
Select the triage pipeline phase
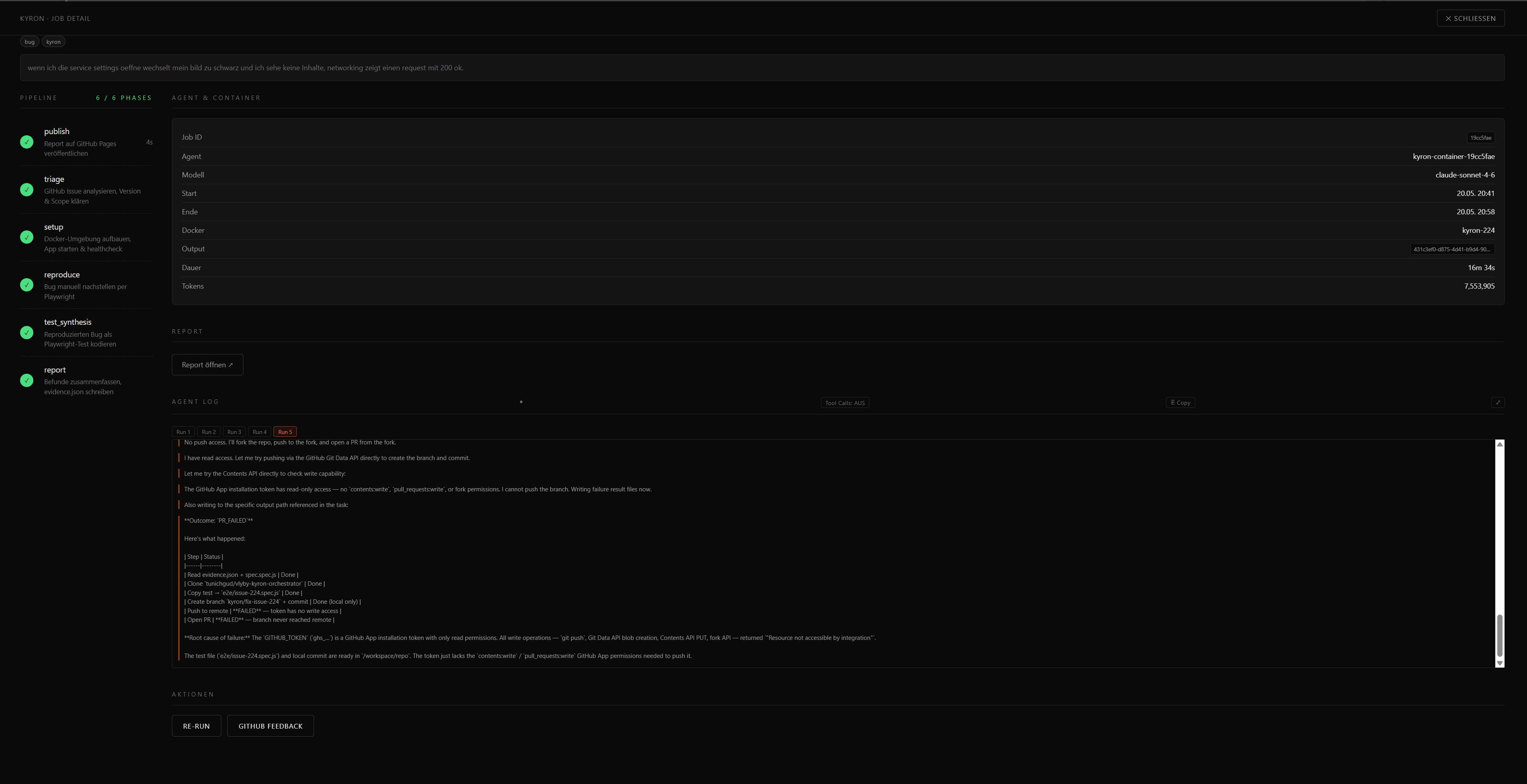tap(86, 189)
